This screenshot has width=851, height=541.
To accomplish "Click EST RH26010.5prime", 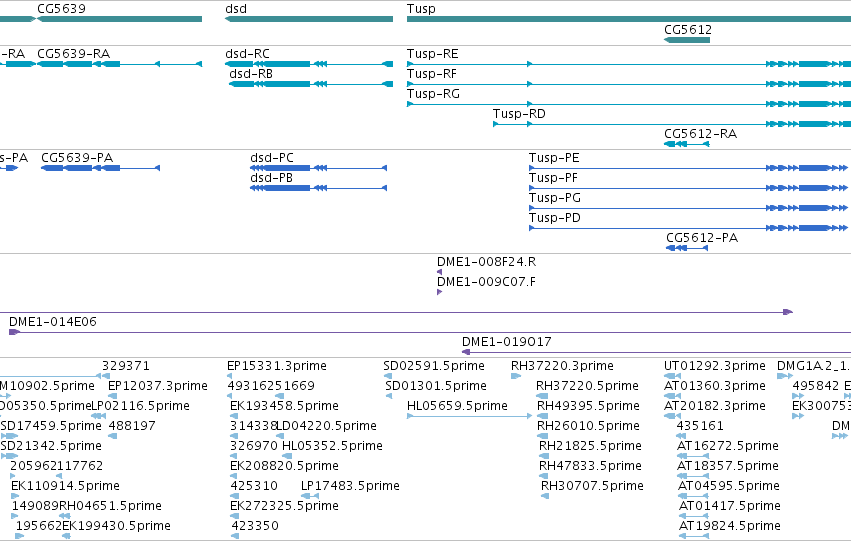I will (x=588, y=427).
